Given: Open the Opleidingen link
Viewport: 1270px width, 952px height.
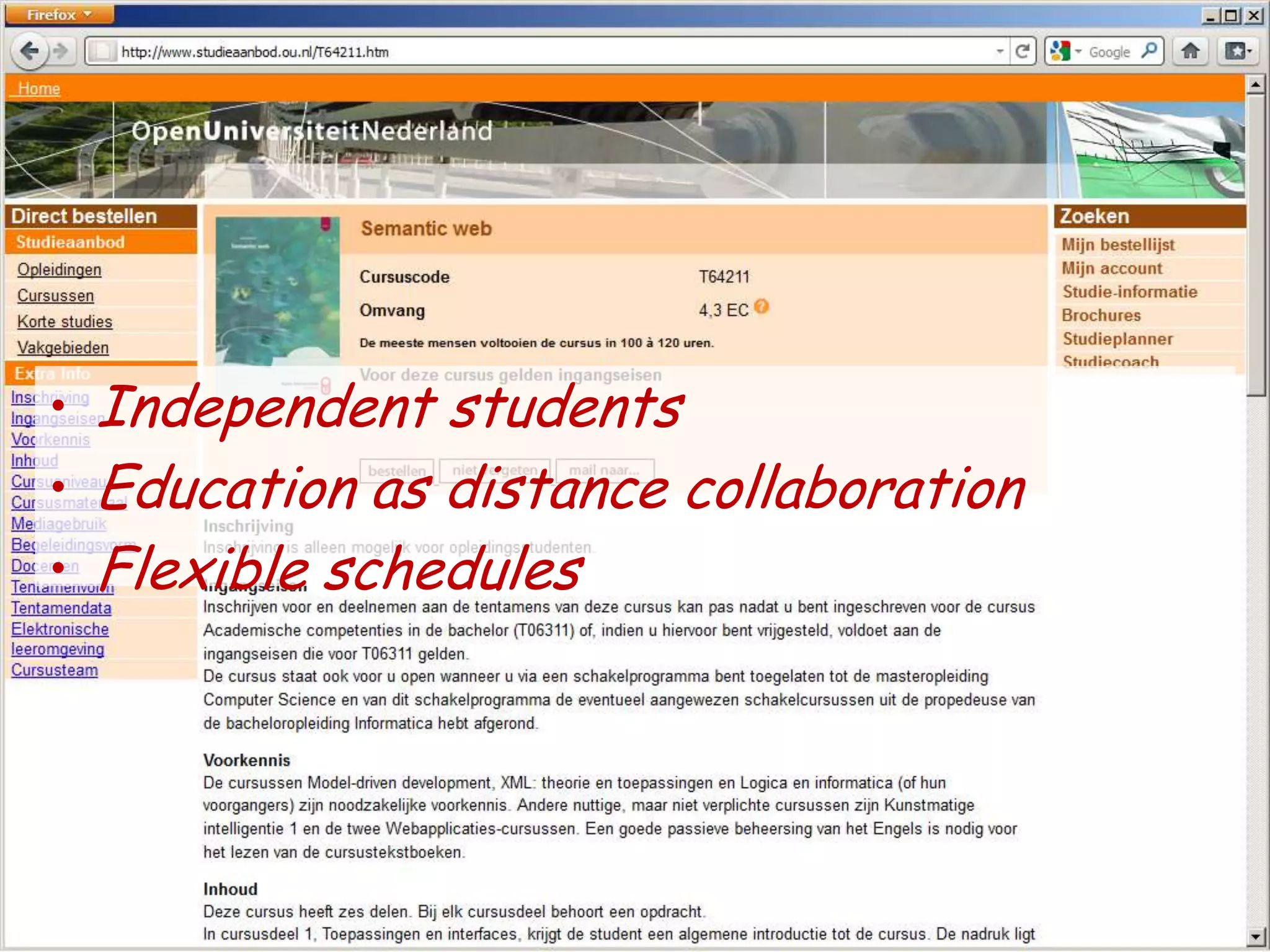Looking at the screenshot, I should coord(59,270).
